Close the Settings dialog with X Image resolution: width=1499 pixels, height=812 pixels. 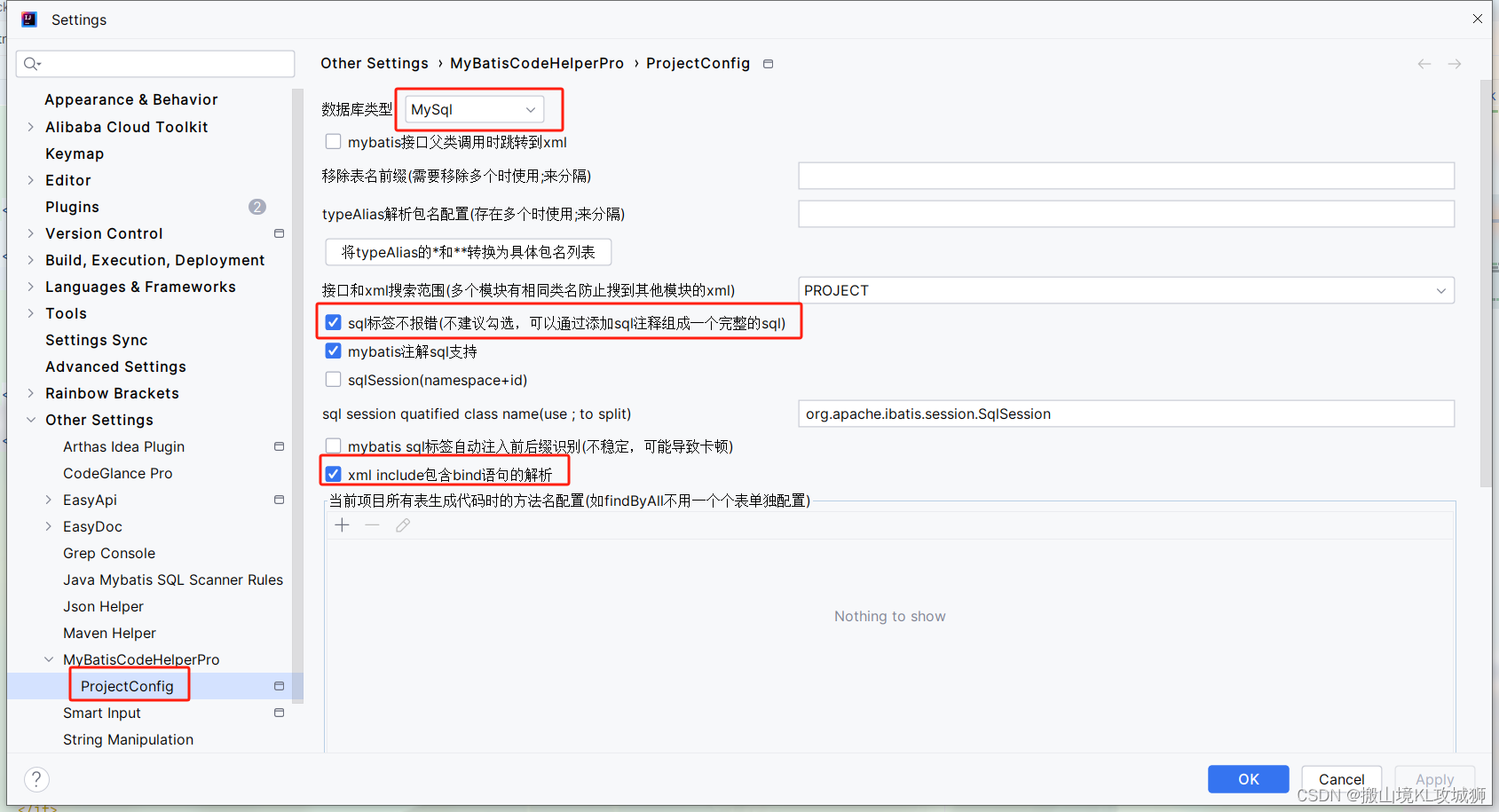[x=1478, y=19]
